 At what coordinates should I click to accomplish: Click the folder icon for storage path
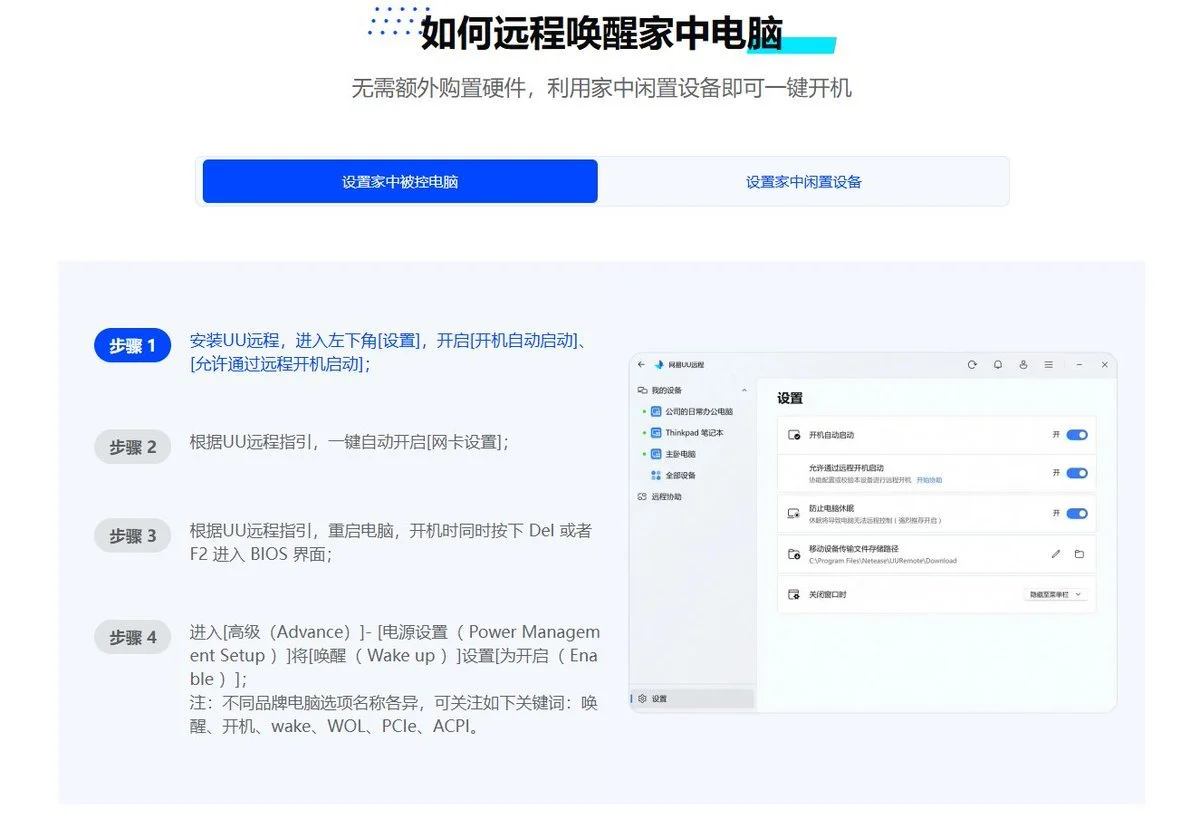[1079, 554]
